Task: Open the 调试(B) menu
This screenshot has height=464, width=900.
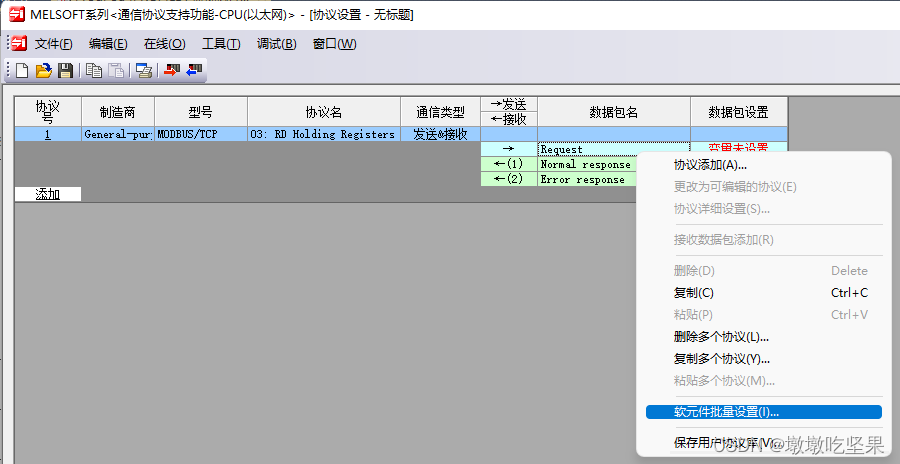Action: (x=277, y=44)
